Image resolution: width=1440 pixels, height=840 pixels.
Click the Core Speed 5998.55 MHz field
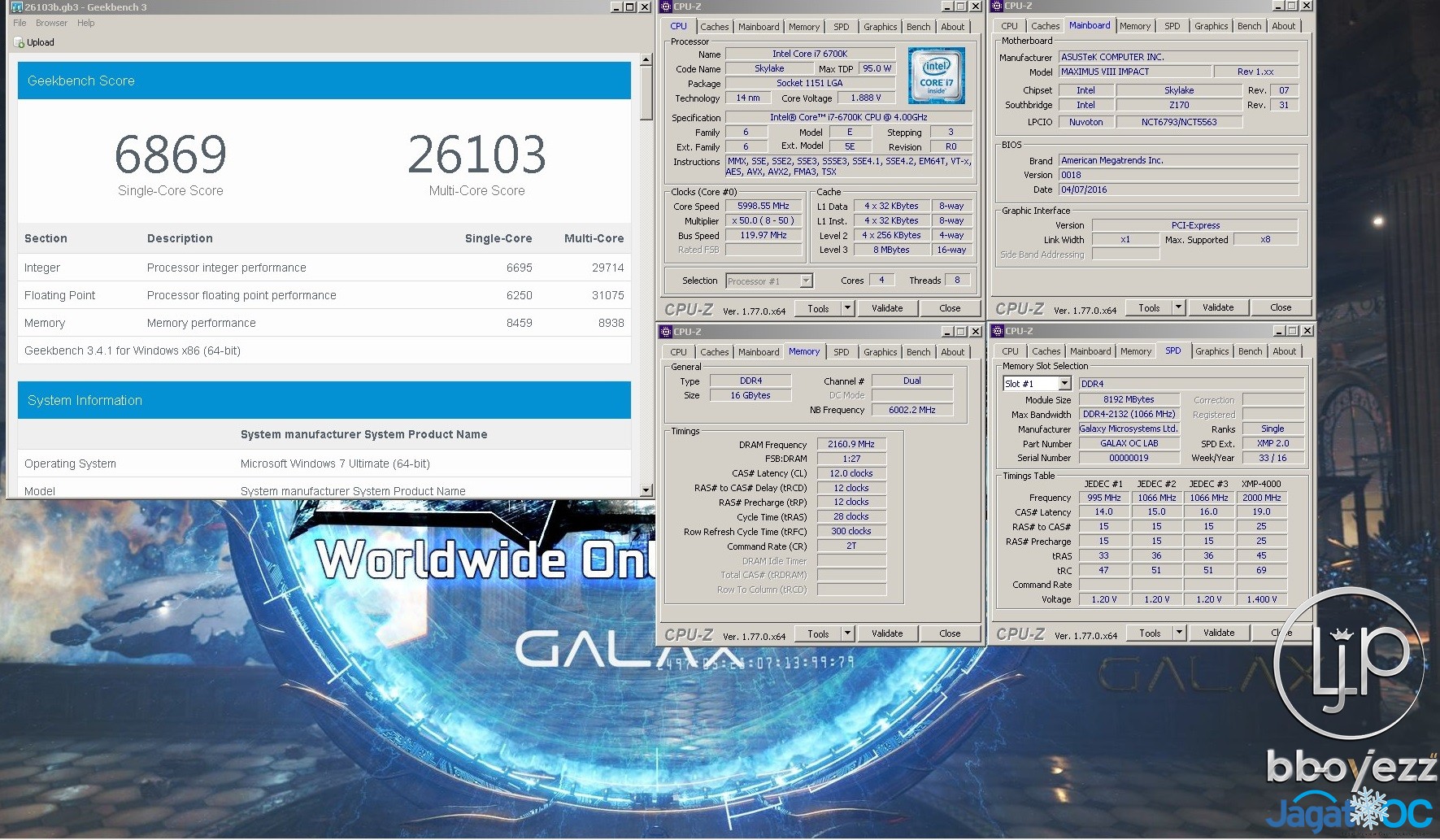(763, 207)
